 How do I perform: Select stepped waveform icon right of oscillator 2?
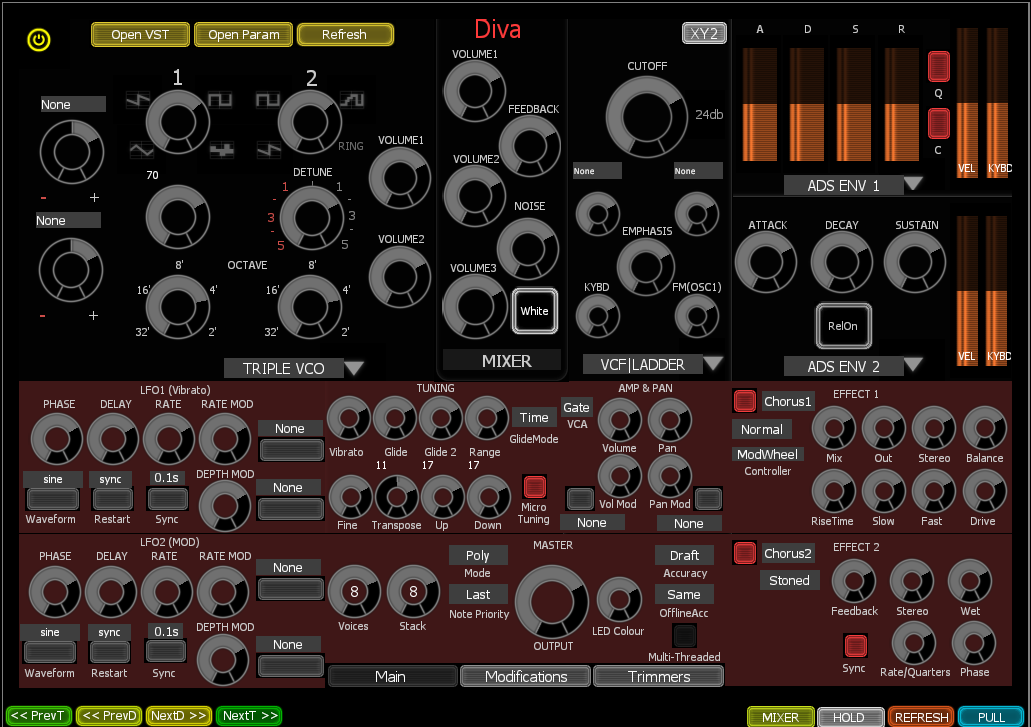tap(352, 100)
